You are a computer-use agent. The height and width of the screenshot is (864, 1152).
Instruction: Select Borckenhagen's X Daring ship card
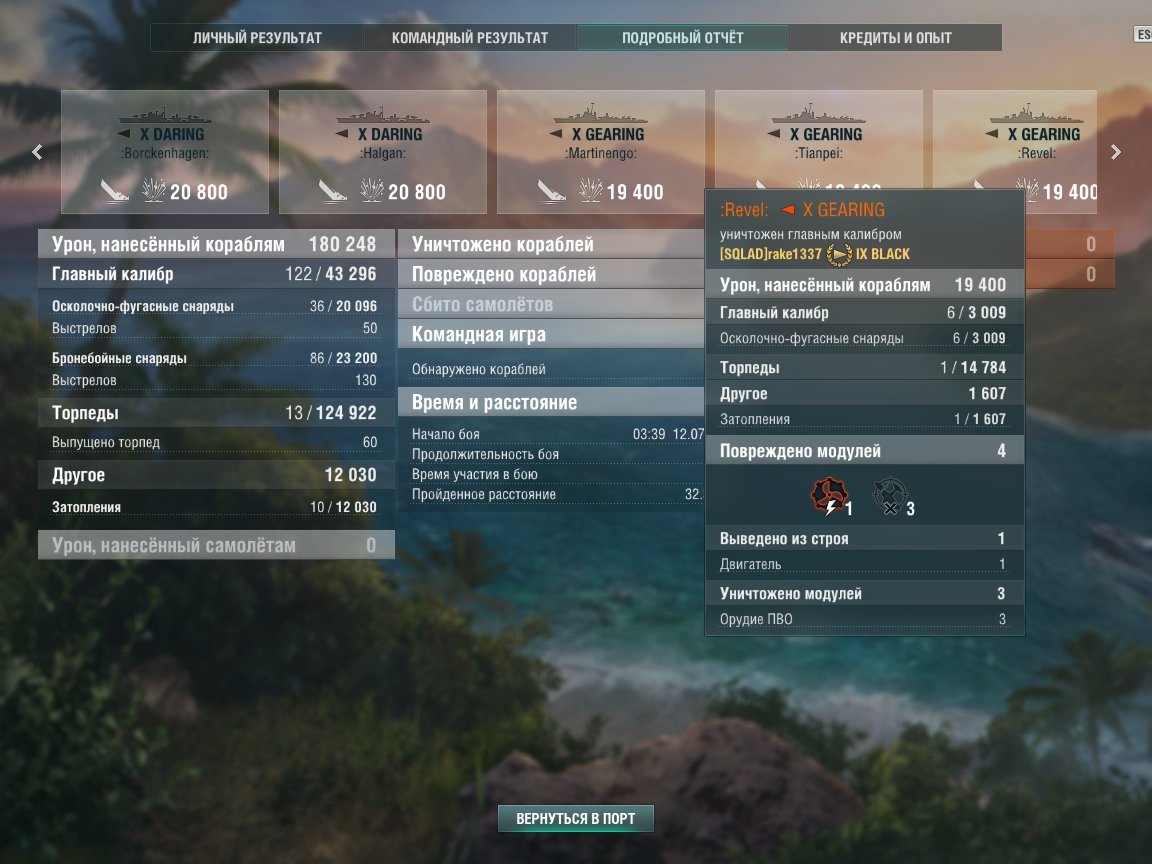point(165,152)
